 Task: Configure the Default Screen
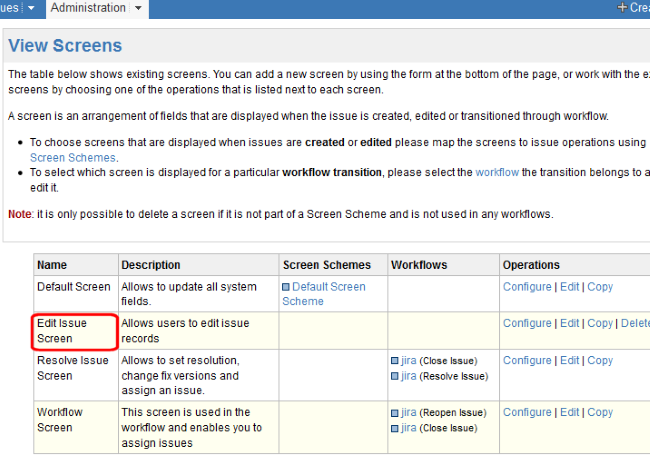(x=527, y=287)
